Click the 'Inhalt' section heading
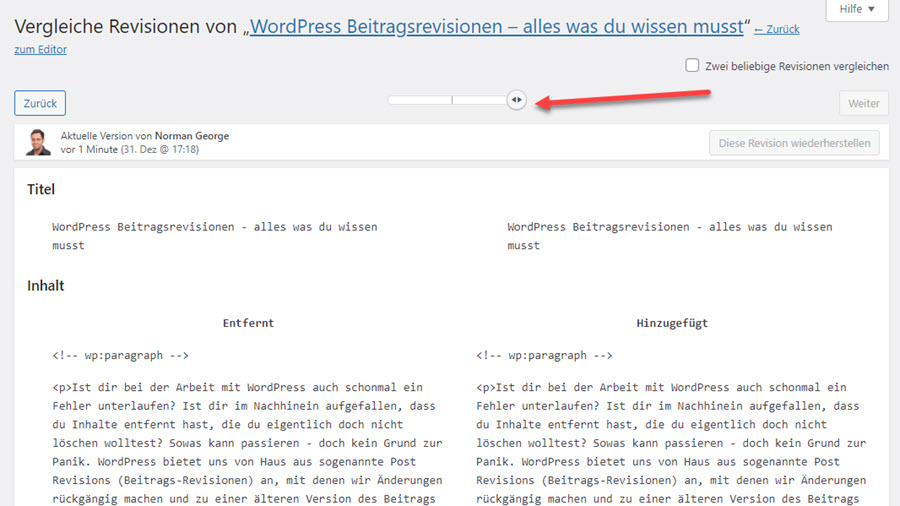The image size is (900, 506). pos(45,286)
